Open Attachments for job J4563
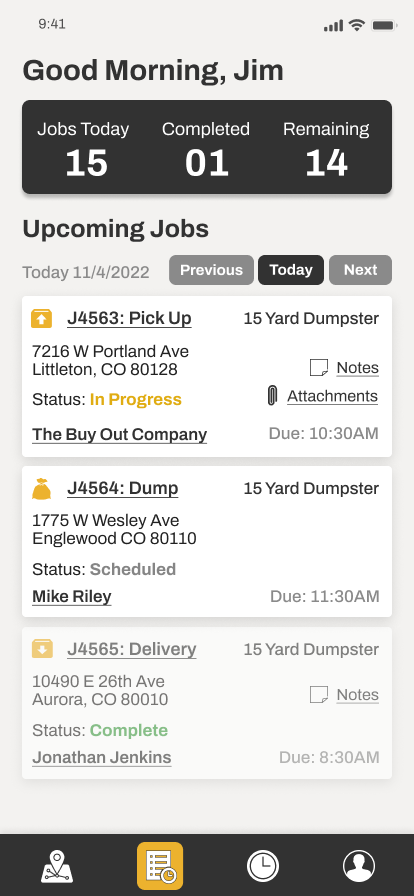 [332, 396]
